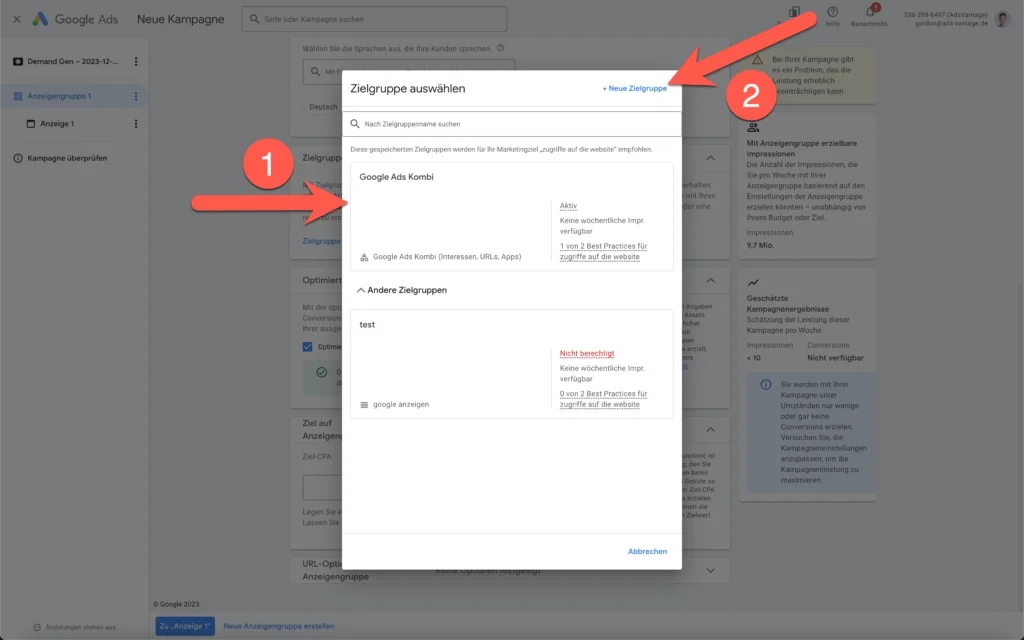This screenshot has height=640, width=1024.
Task: Click the Abbrechen button
Action: [647, 551]
